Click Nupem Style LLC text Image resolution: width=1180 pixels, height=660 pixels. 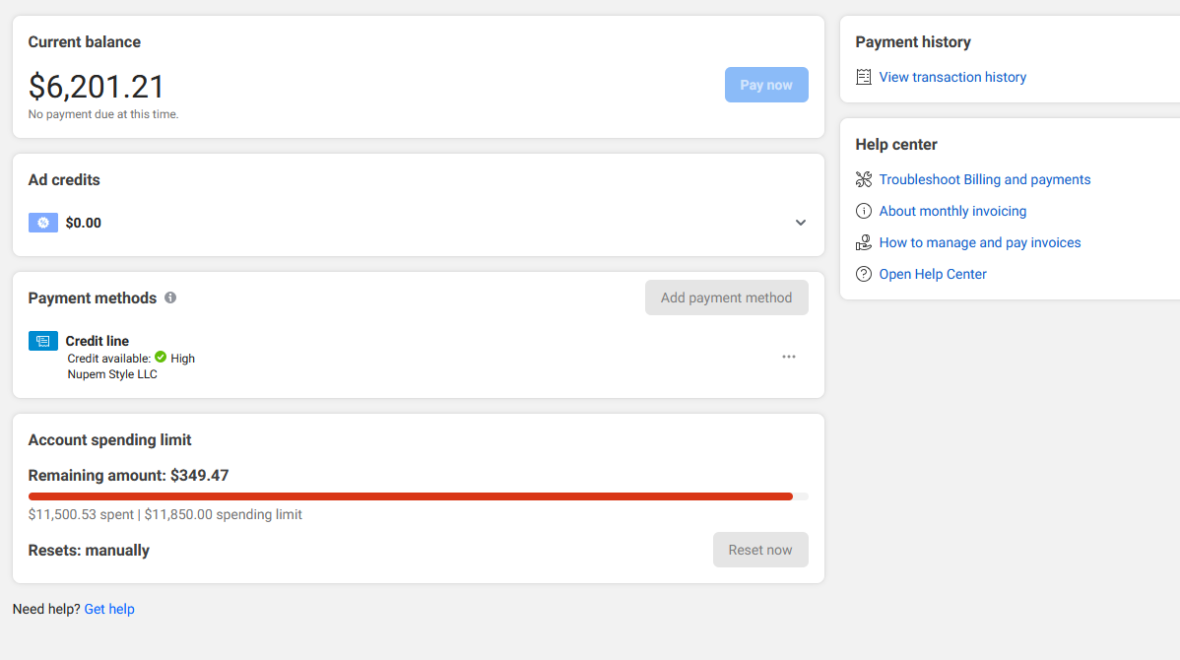point(112,374)
